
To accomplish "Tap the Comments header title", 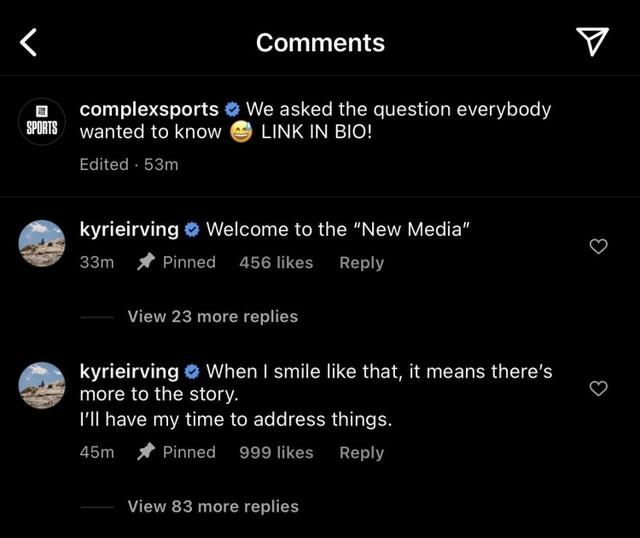I will point(320,42).
